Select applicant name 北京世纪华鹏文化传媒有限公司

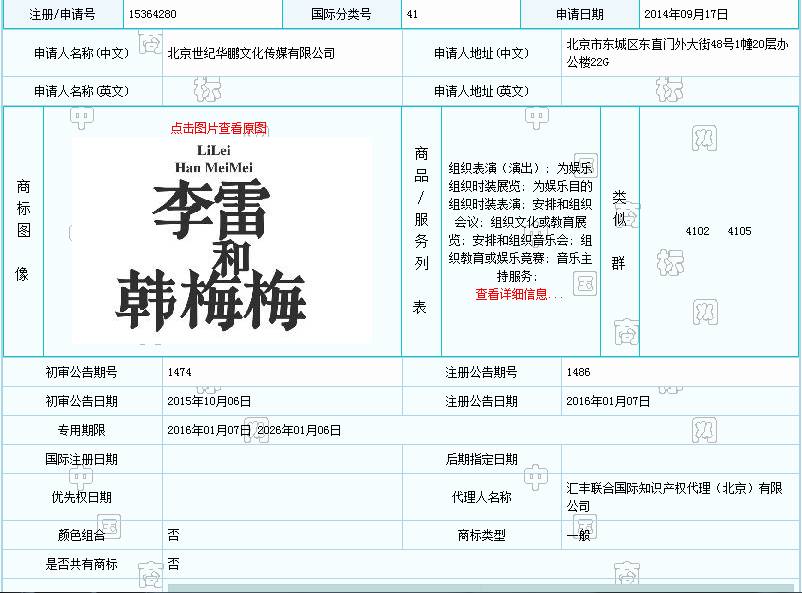[251, 53]
